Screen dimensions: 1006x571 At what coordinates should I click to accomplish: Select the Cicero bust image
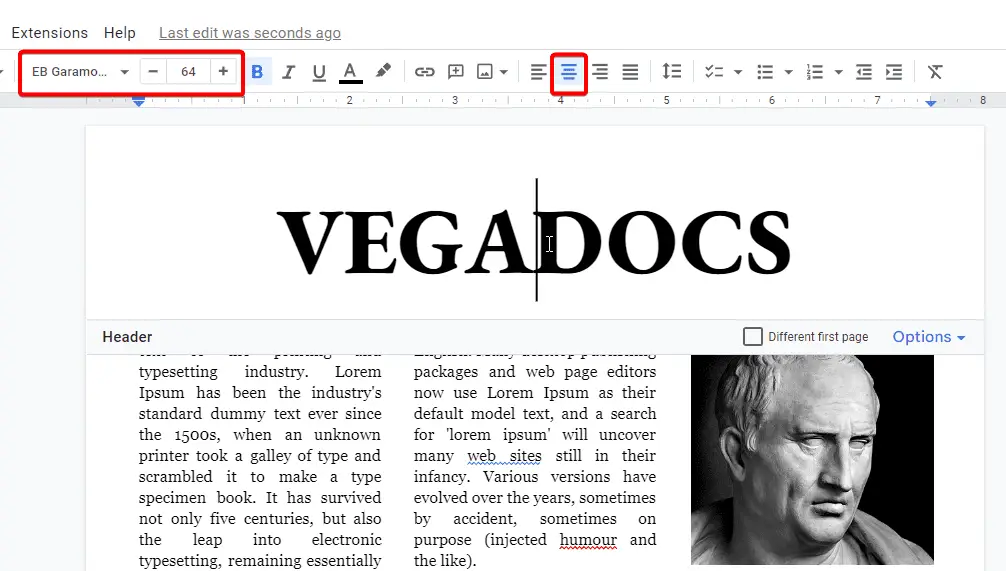812,459
